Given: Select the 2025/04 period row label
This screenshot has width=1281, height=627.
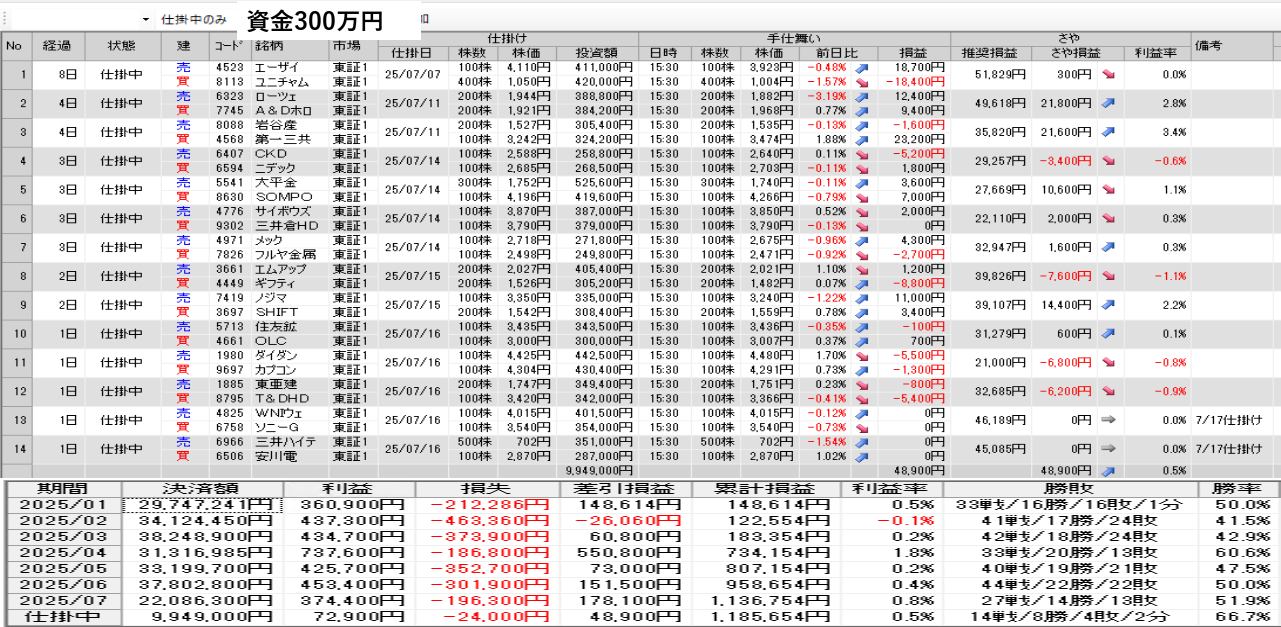Looking at the screenshot, I should tap(64, 553).
